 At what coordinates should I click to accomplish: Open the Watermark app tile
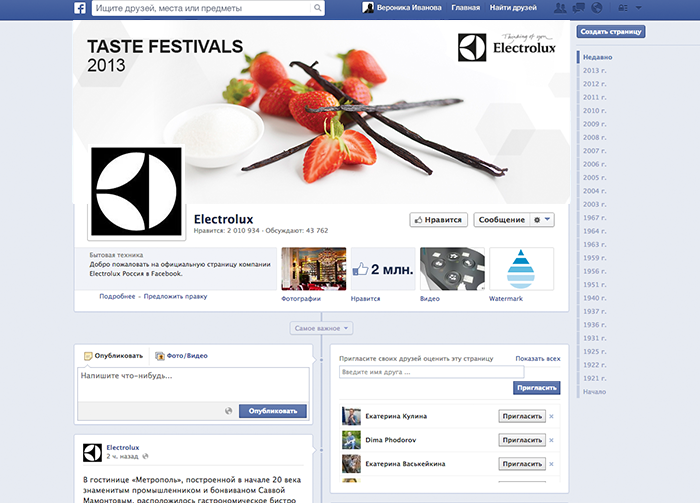(x=521, y=269)
